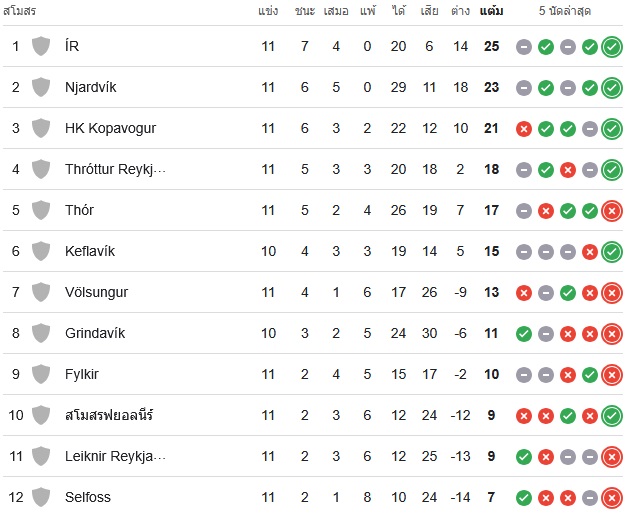This screenshot has width=626, height=513.
Task: Click Thór's latest loss result circle
Action: [x=612, y=210]
